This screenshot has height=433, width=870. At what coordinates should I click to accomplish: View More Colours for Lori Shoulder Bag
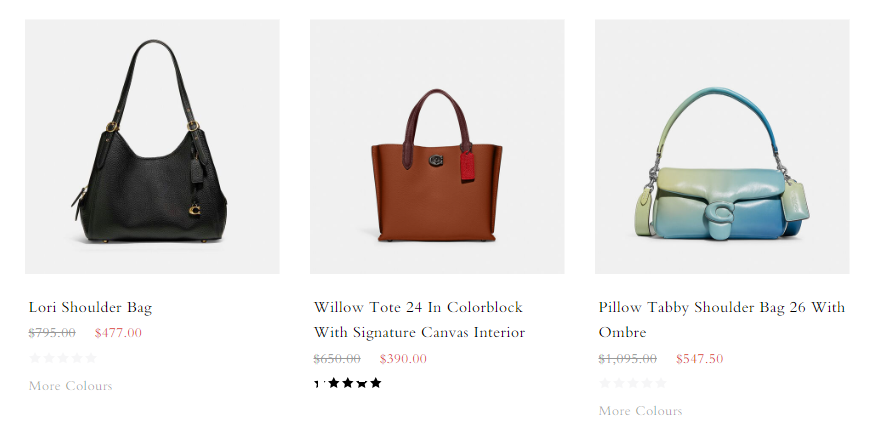pyautogui.click(x=70, y=386)
